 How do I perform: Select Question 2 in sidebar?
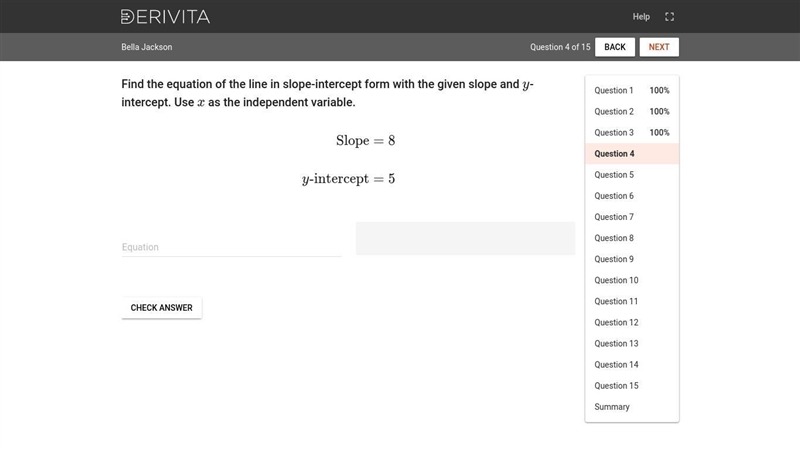click(632, 111)
